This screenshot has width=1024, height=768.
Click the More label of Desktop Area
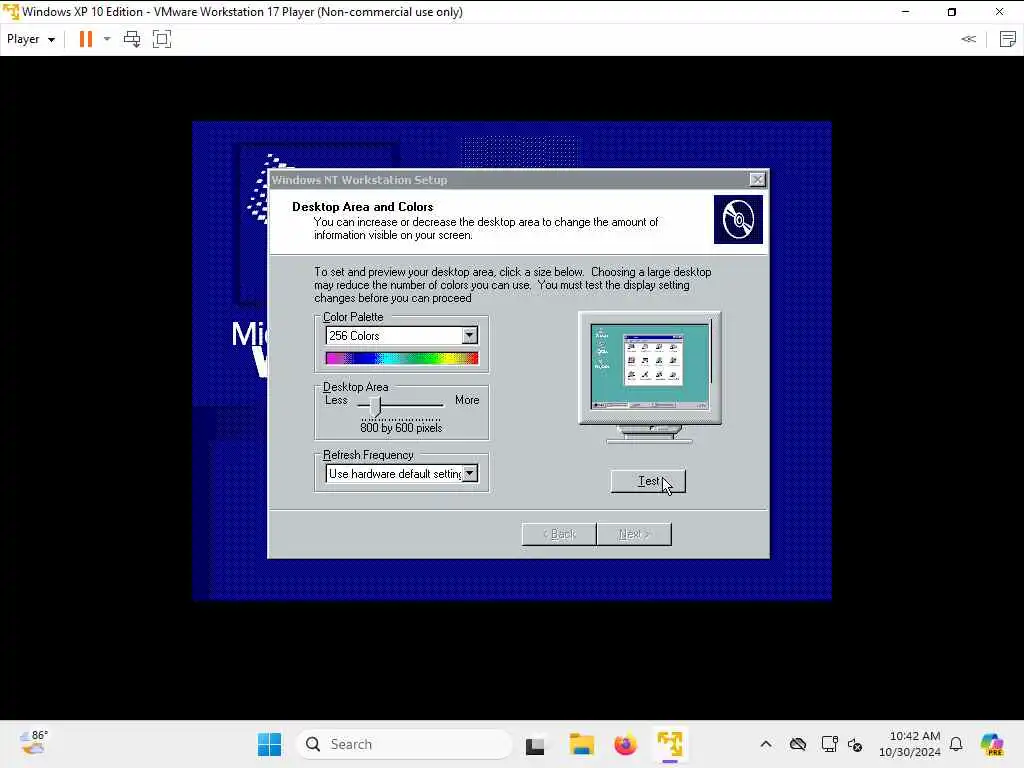[x=467, y=400]
